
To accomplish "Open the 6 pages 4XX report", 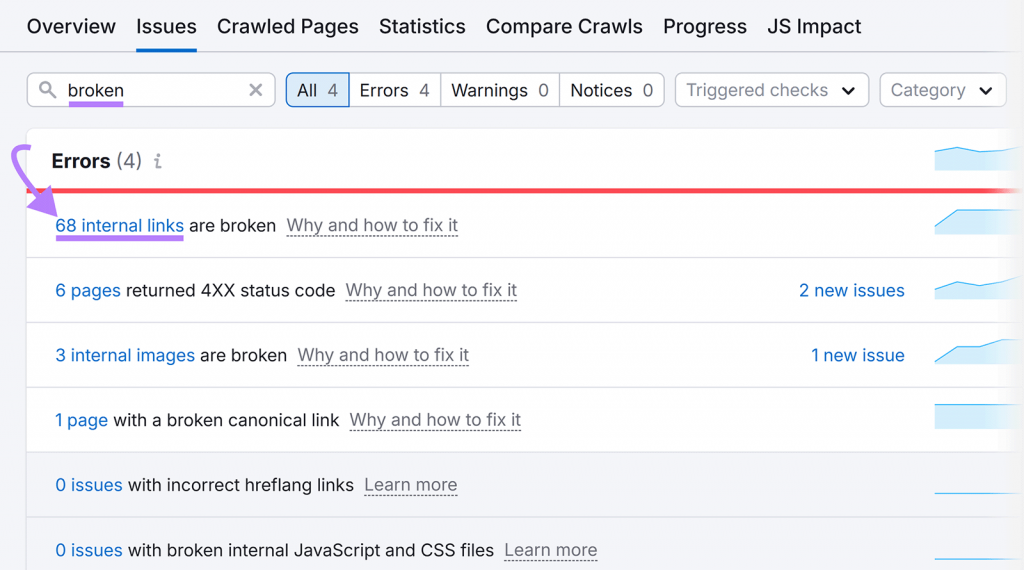I will point(88,291).
